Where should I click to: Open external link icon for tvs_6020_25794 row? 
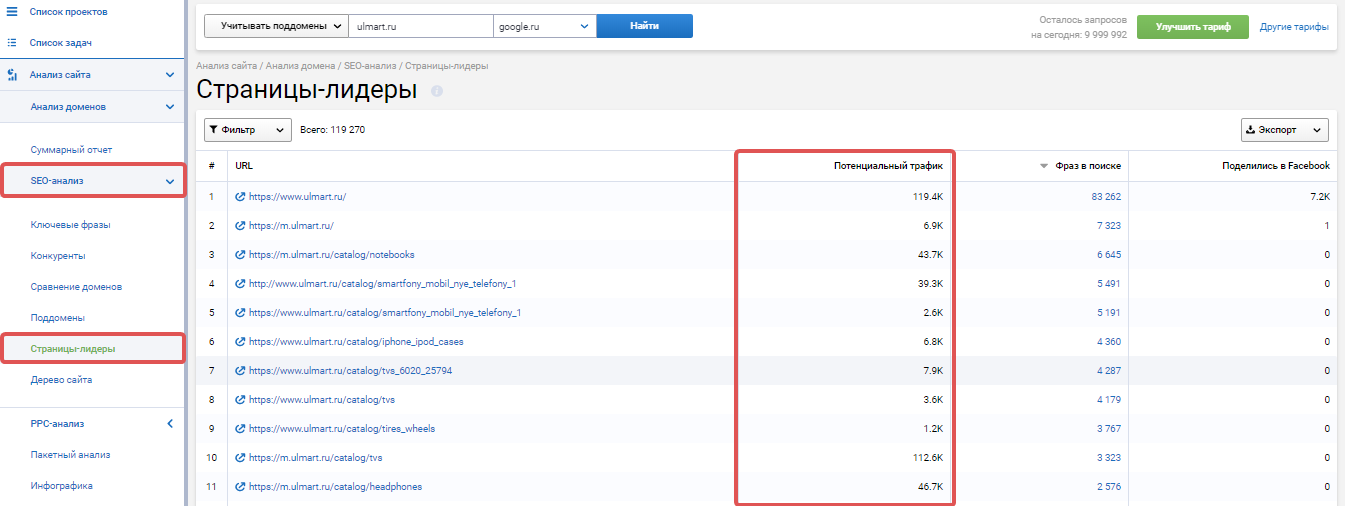point(240,371)
